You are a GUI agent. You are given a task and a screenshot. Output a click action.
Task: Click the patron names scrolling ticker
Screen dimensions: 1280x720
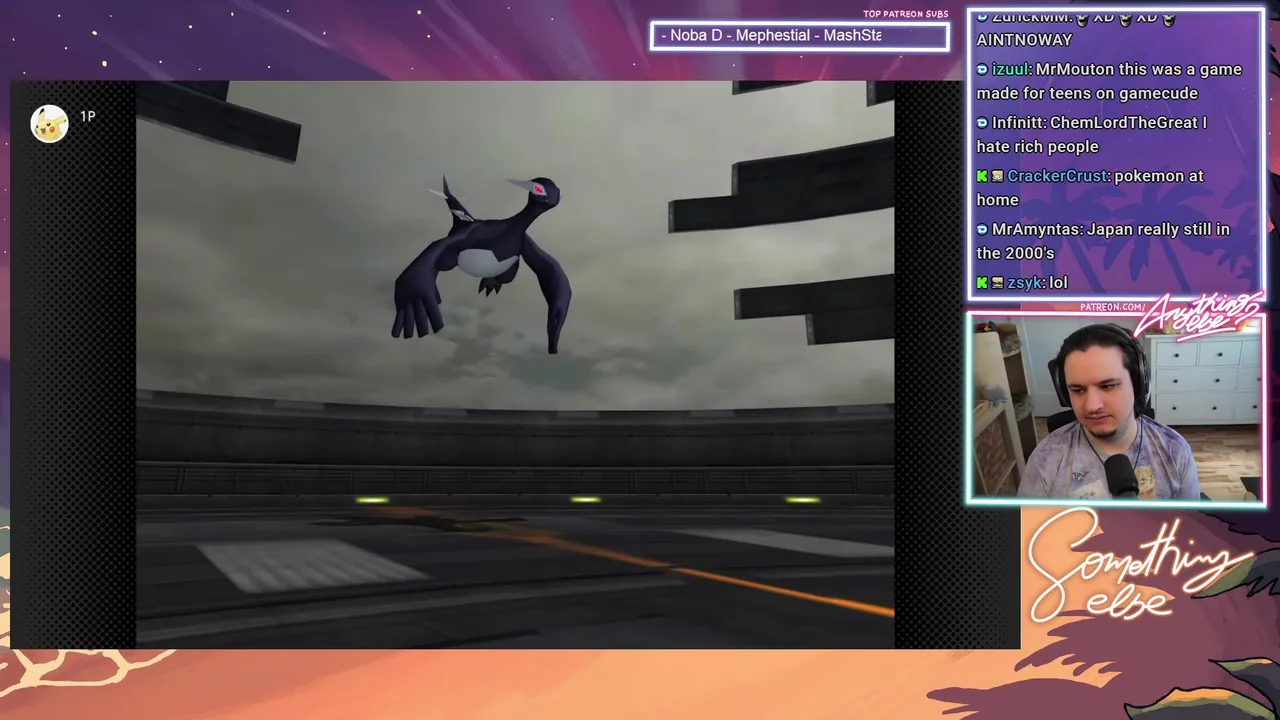pos(799,36)
